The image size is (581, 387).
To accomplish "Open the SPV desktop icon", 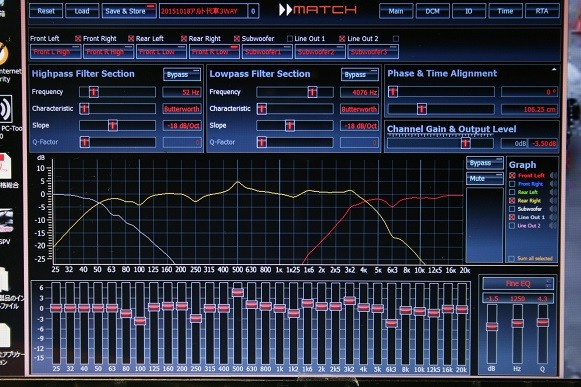I will click(6, 221).
